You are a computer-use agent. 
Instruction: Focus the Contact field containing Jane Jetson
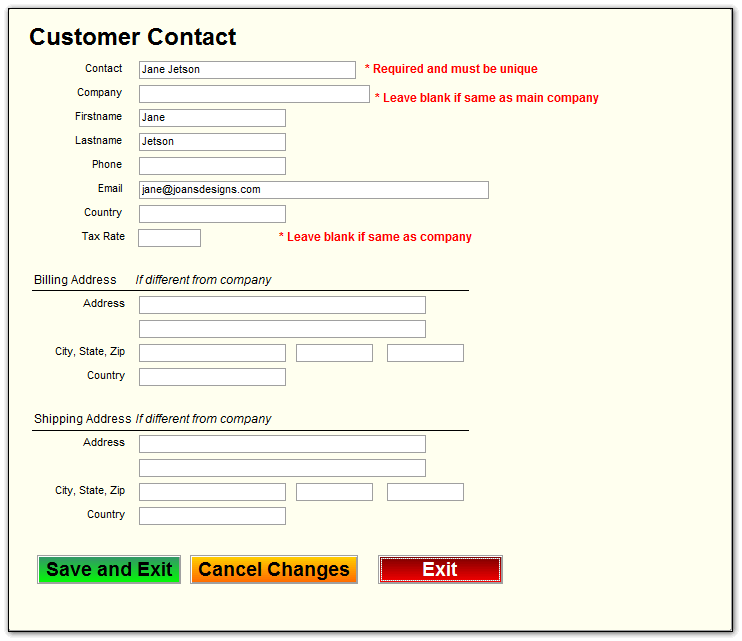pos(247,70)
